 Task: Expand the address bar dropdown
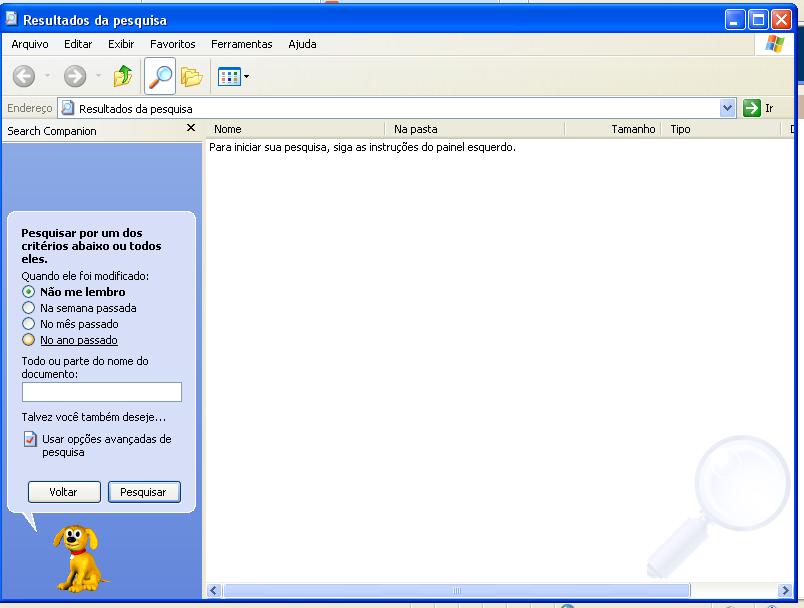(727, 108)
